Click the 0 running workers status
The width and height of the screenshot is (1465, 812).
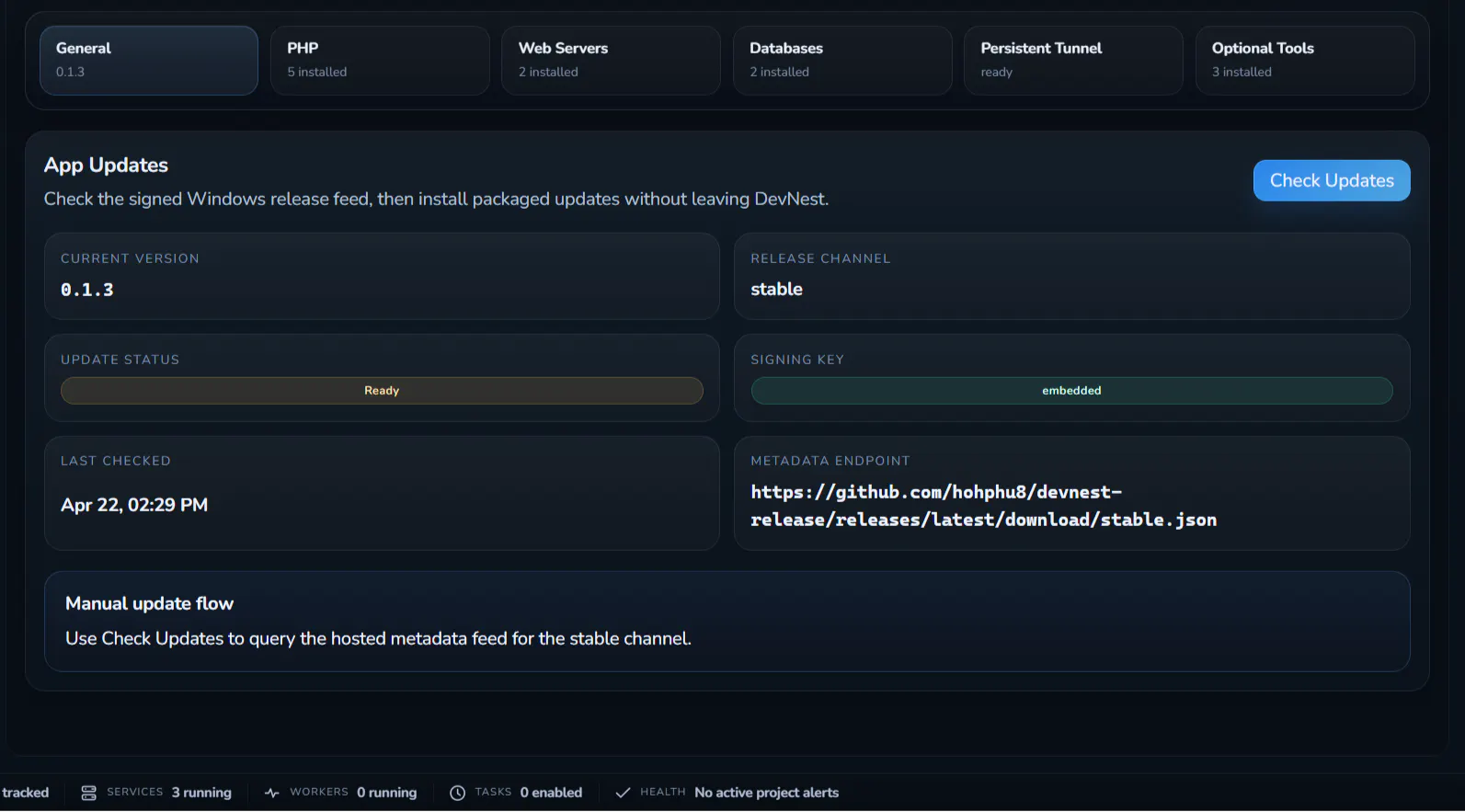(x=386, y=793)
